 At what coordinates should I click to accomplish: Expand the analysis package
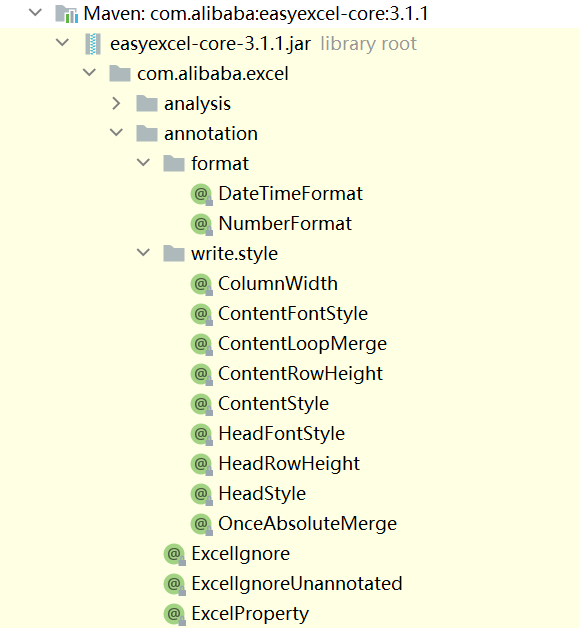[116, 103]
